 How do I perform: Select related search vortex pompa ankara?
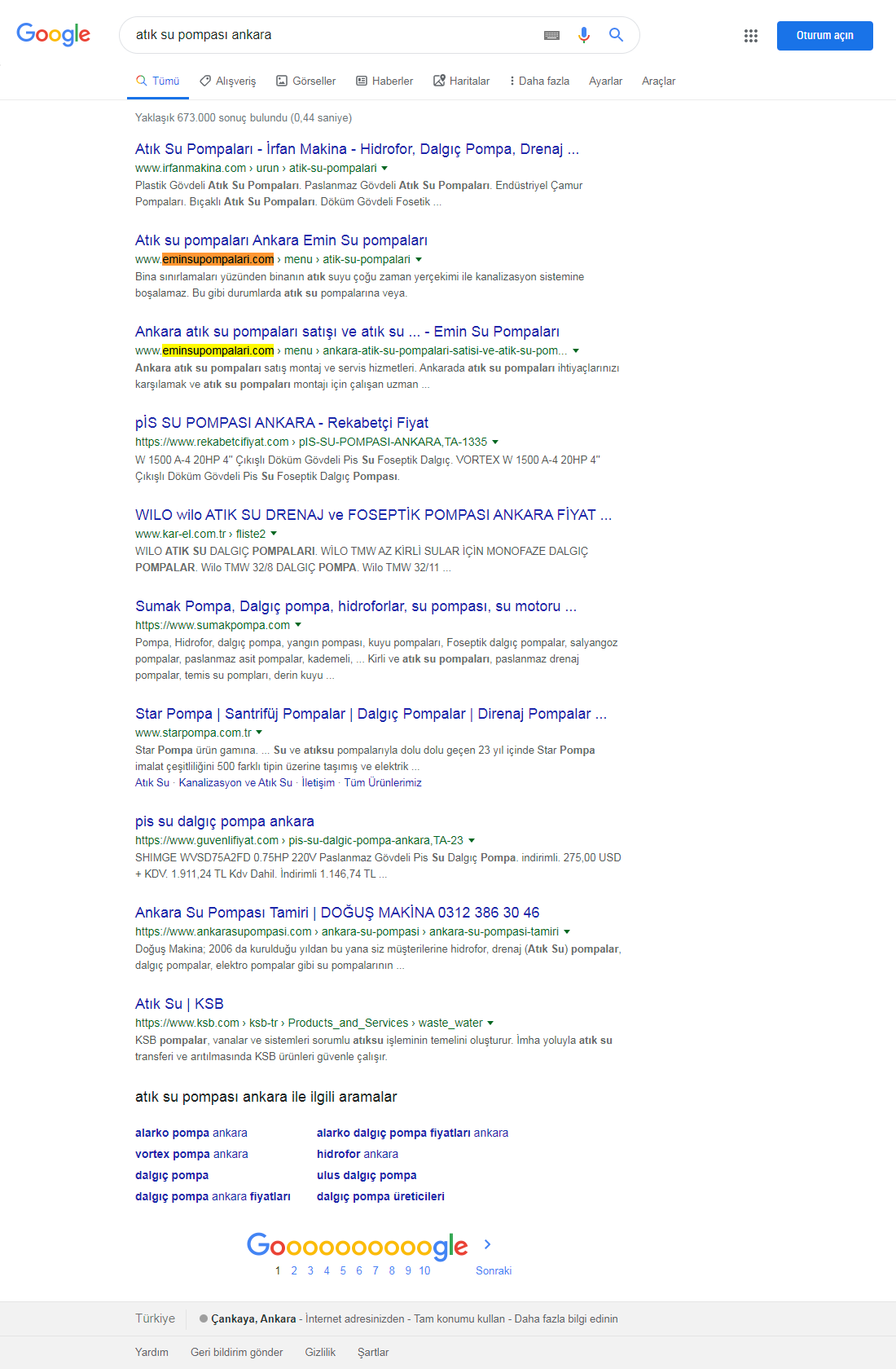point(191,1154)
